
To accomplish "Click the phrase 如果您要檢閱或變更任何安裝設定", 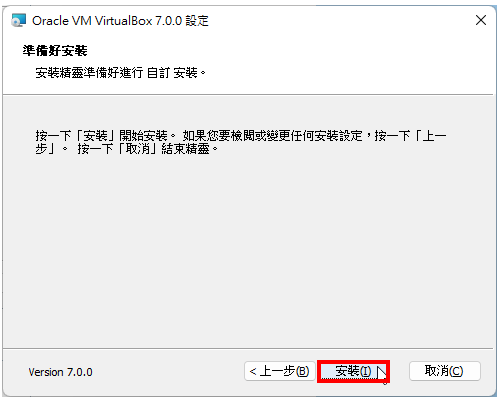I will pos(272,136).
